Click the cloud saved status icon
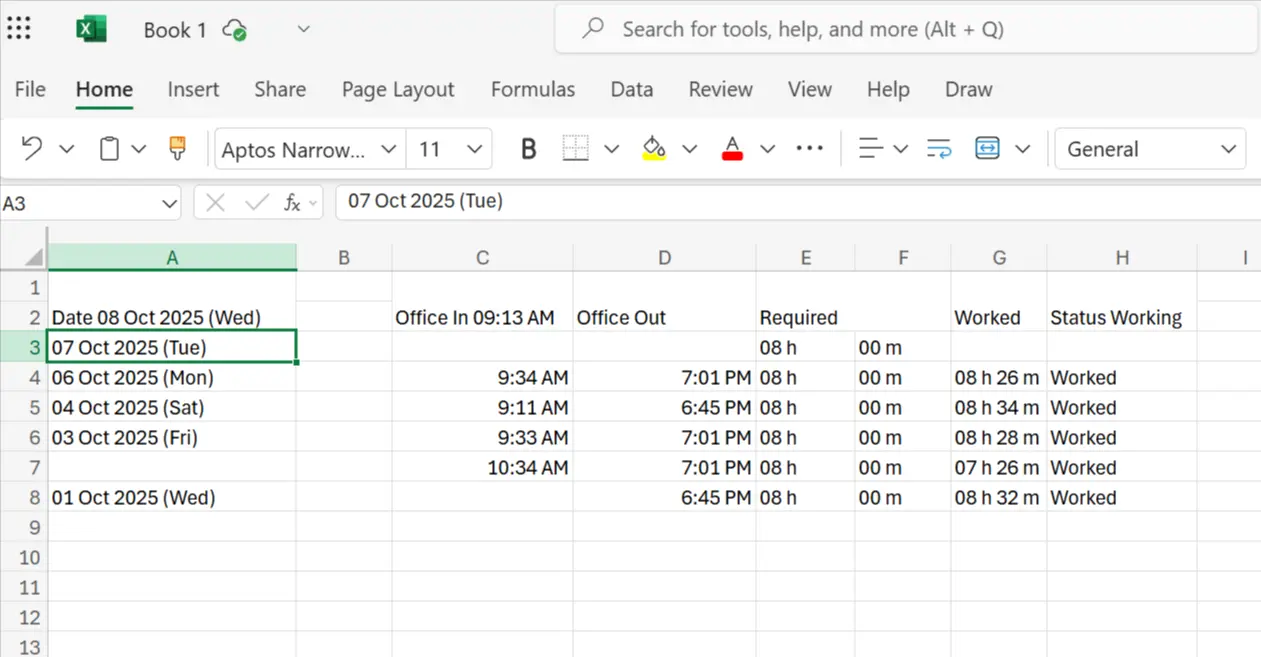Viewport: 1261px width, 657px height. click(235, 30)
